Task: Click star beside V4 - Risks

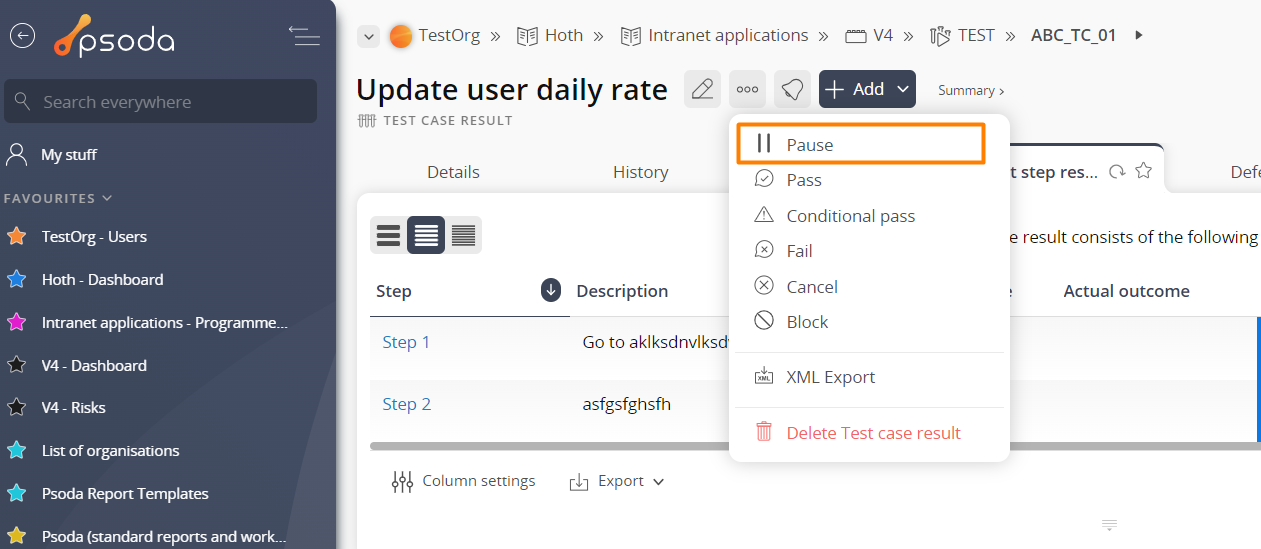Action: [17, 408]
